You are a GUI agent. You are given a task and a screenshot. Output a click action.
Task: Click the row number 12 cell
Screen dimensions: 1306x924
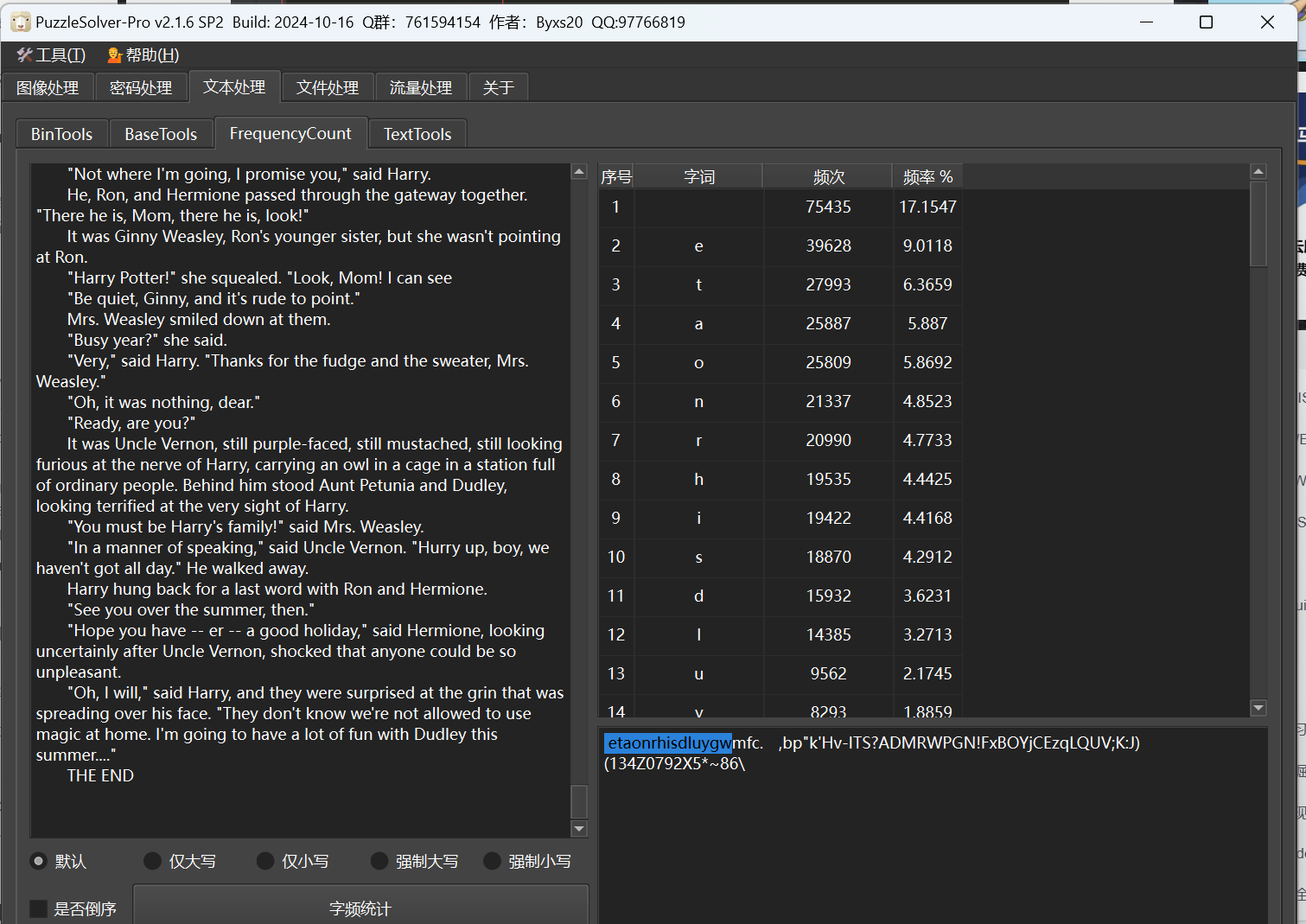tap(616, 634)
